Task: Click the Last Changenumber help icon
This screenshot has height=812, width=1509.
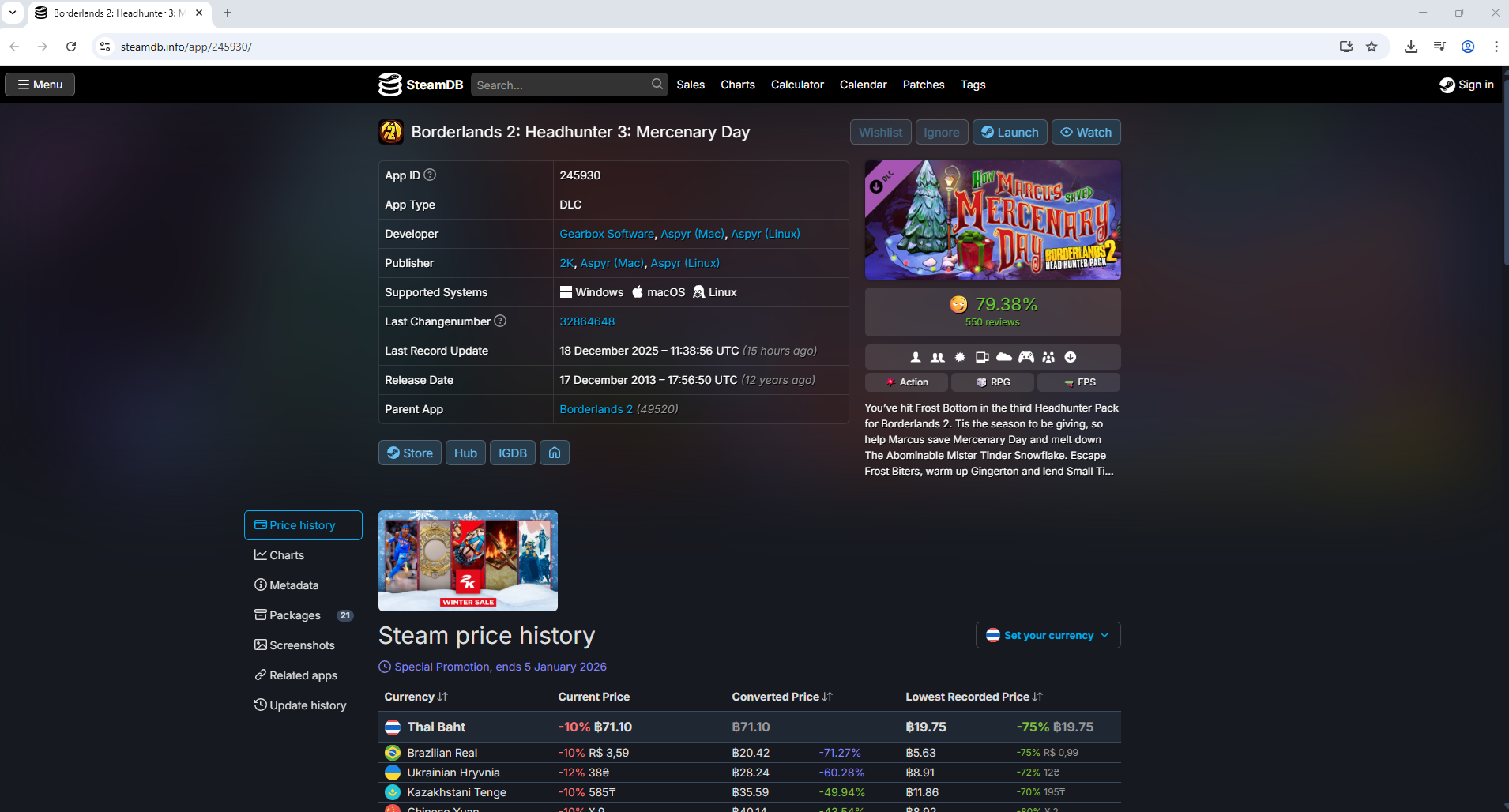Action: point(500,321)
